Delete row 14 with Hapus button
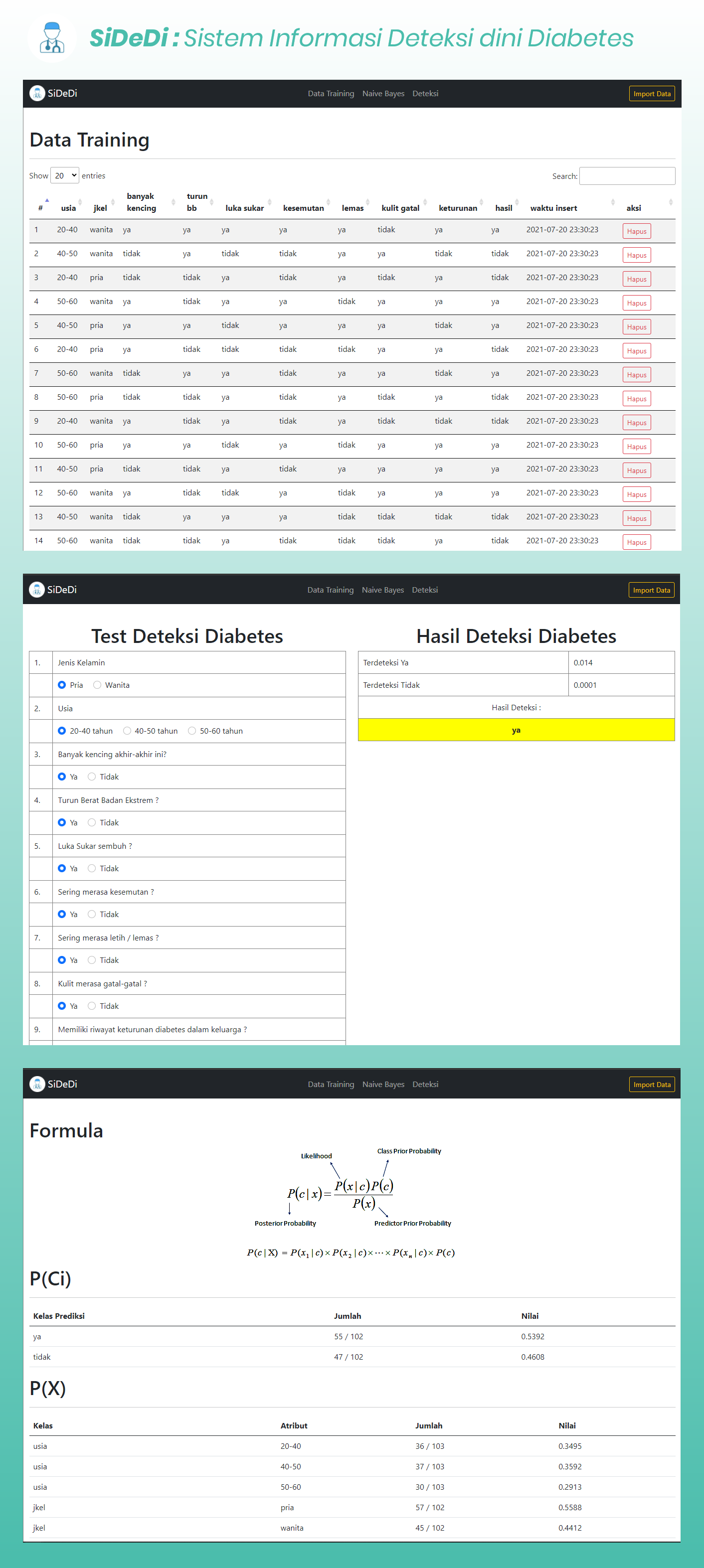704x1568 pixels. [636, 542]
